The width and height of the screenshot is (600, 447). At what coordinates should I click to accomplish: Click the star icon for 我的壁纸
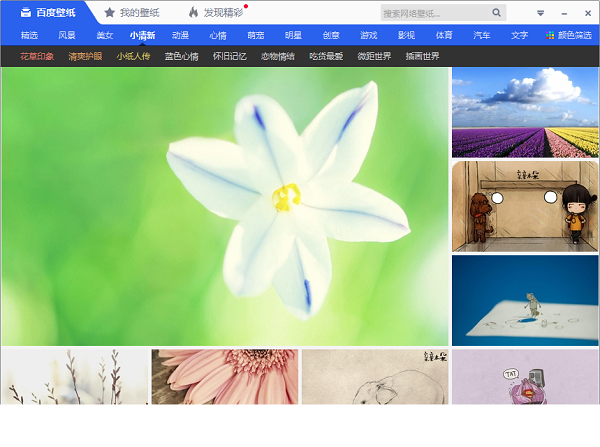tap(110, 13)
